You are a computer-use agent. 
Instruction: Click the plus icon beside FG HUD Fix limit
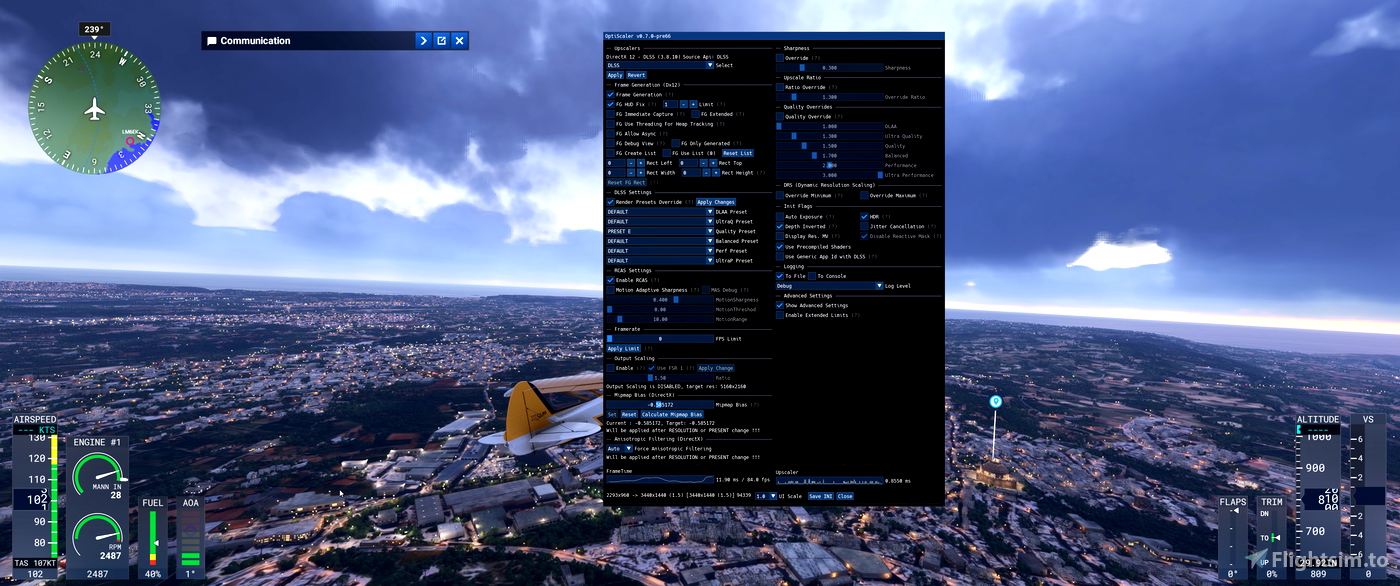(693, 104)
